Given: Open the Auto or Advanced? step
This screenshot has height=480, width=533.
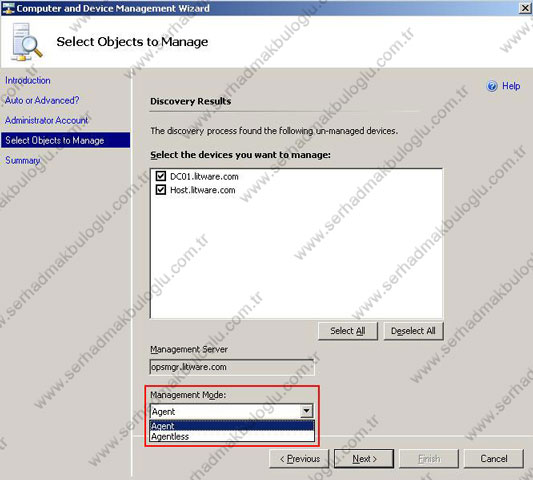Looking at the screenshot, I should 42,100.
